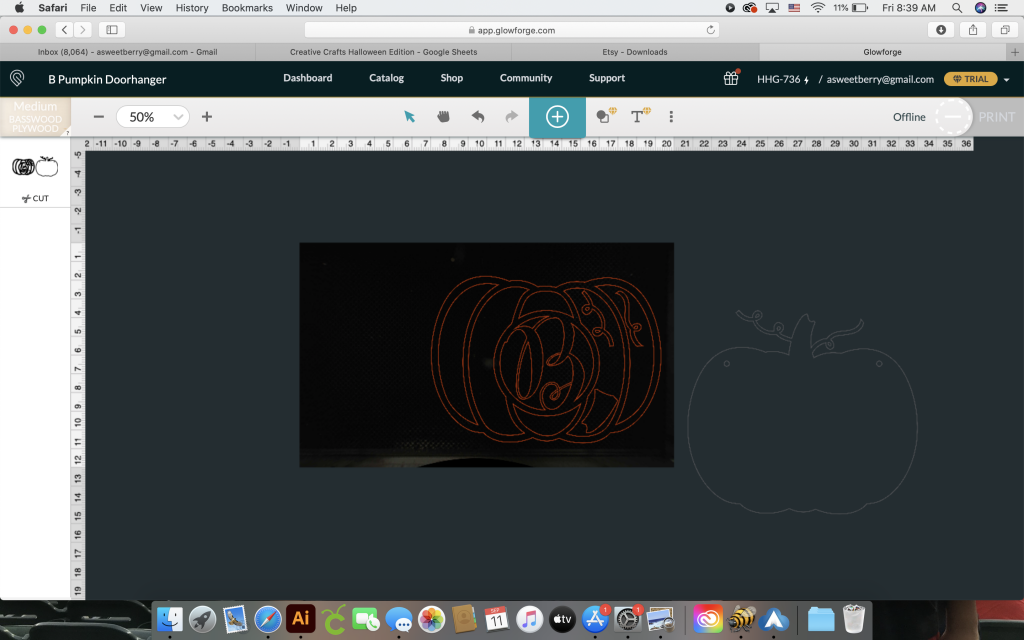Open Spotlight search in menu bar
The width and height of the screenshot is (1024, 640).
[x=957, y=8]
